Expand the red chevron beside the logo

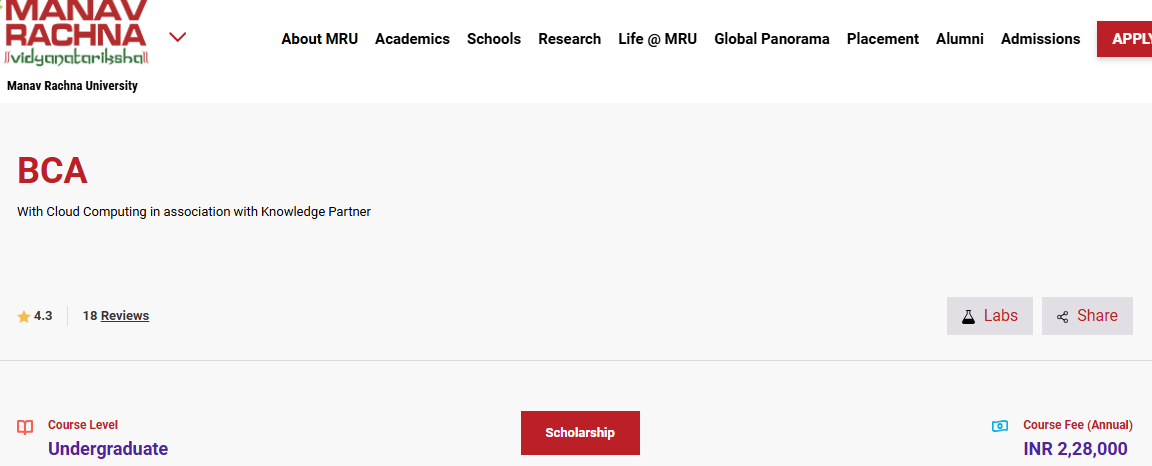[x=177, y=37]
